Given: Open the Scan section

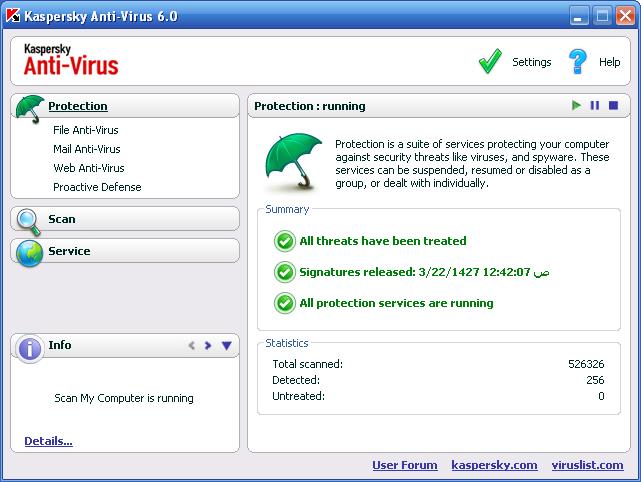Looking at the screenshot, I should point(62,219).
